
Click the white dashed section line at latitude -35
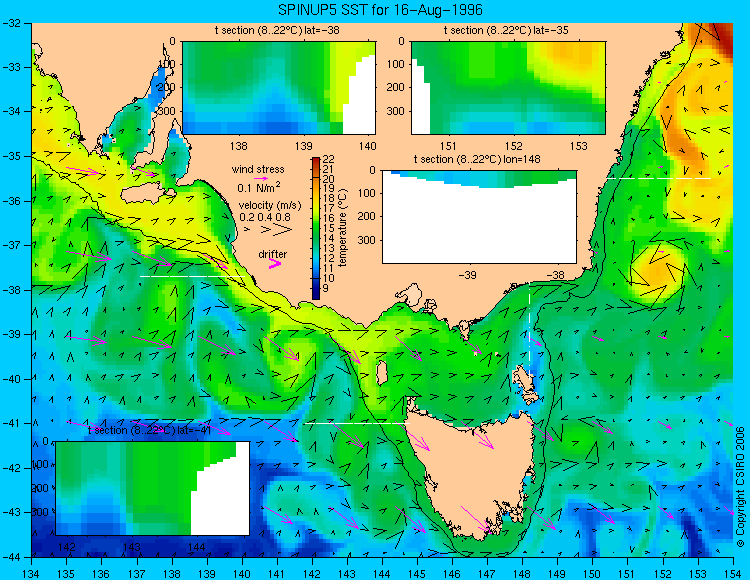[658, 178]
